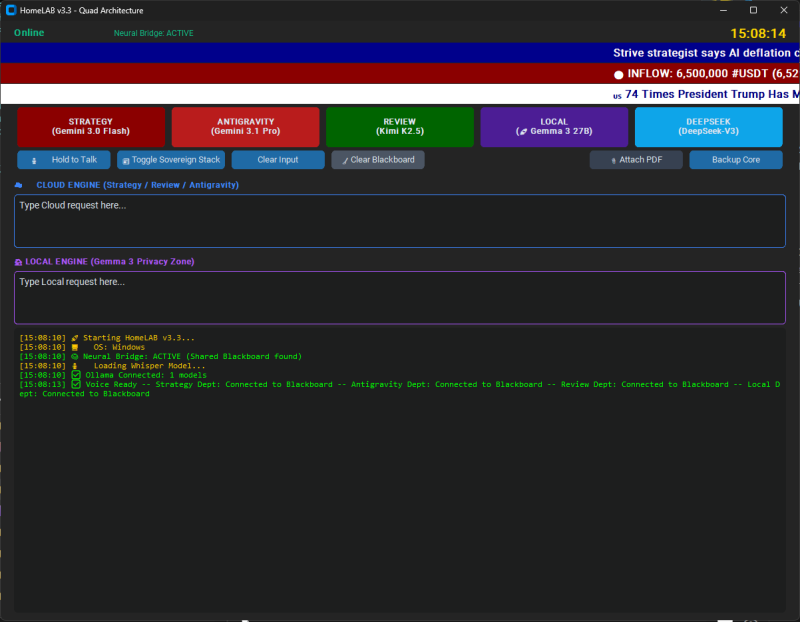Click the broom icon on Clear Blackboard

click(x=345, y=161)
